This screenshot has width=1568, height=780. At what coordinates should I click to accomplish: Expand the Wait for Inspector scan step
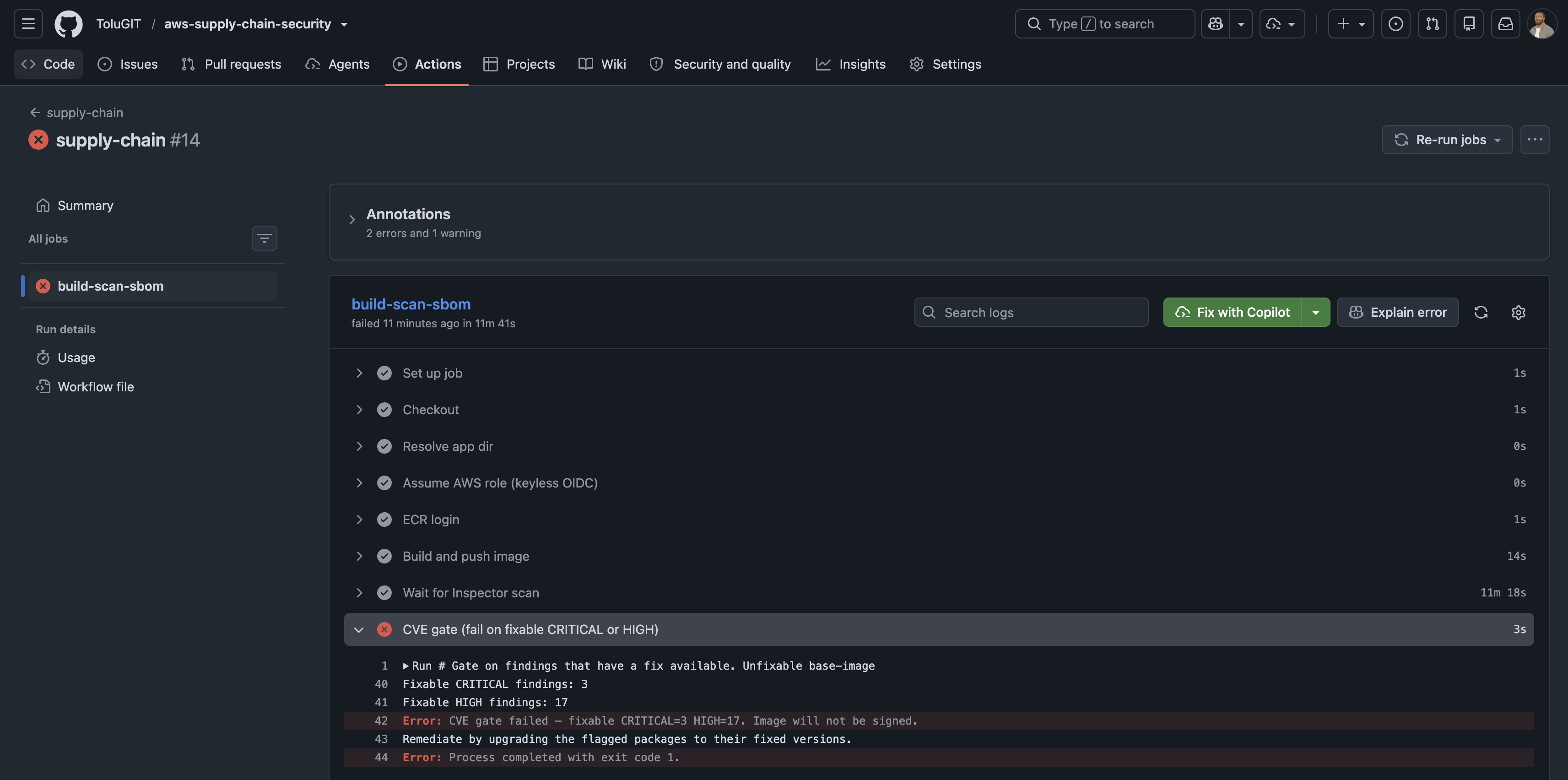pyautogui.click(x=359, y=592)
